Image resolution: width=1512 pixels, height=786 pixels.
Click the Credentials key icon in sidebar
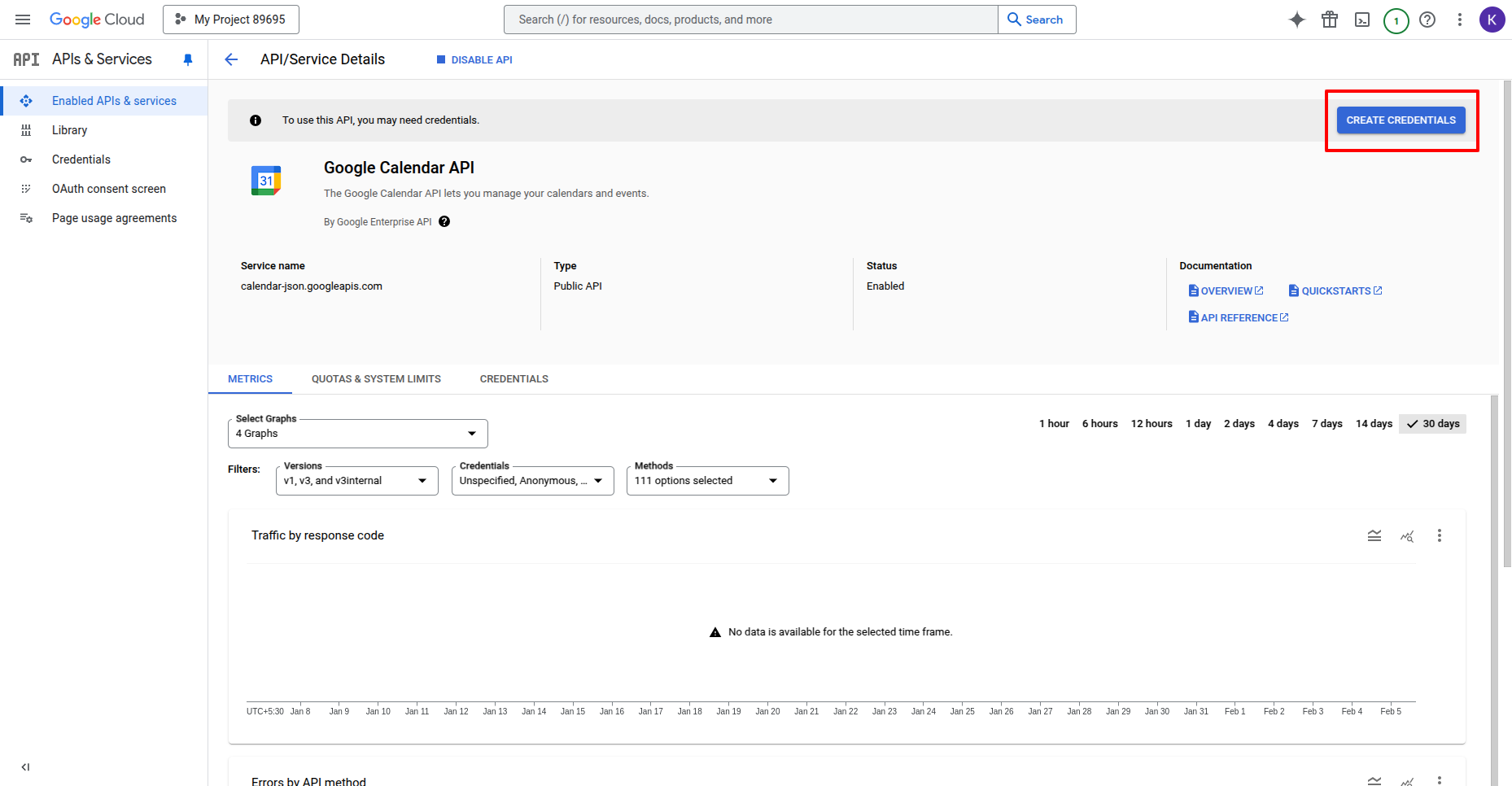point(26,159)
